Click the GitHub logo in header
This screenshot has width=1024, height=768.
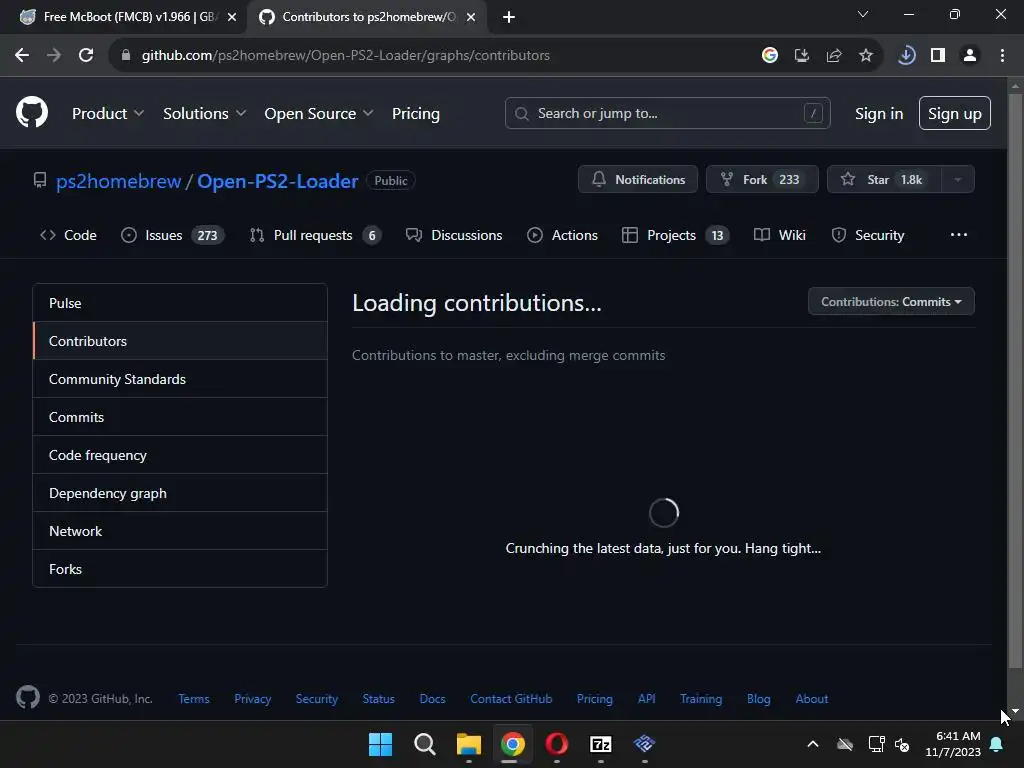(x=32, y=112)
